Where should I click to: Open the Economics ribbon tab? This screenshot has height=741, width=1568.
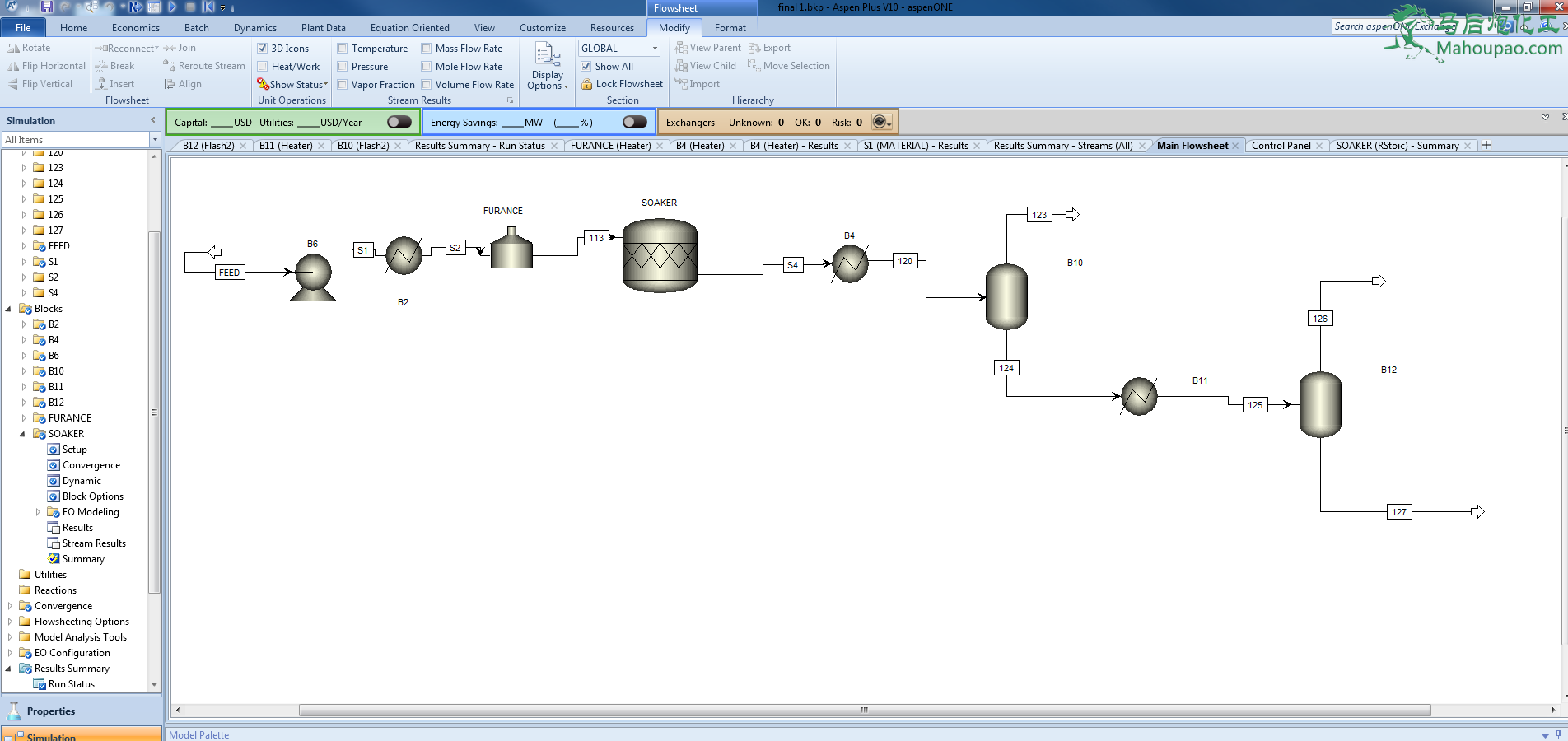(x=136, y=27)
